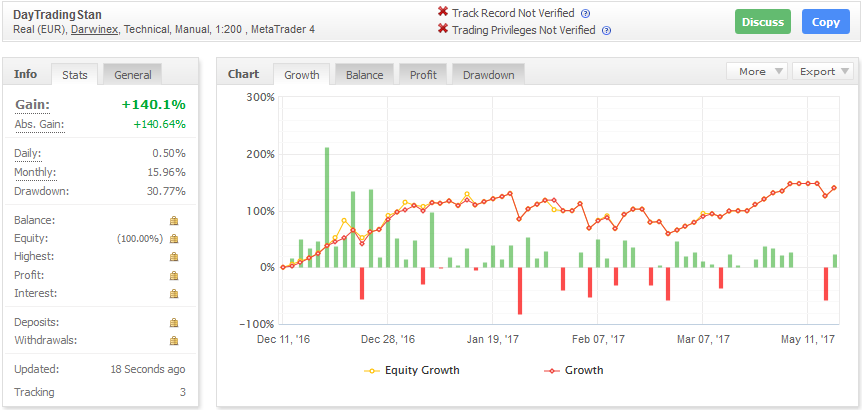Click the Dec 11, '16 axis date
This screenshot has width=862, height=410.
pyautogui.click(x=284, y=340)
